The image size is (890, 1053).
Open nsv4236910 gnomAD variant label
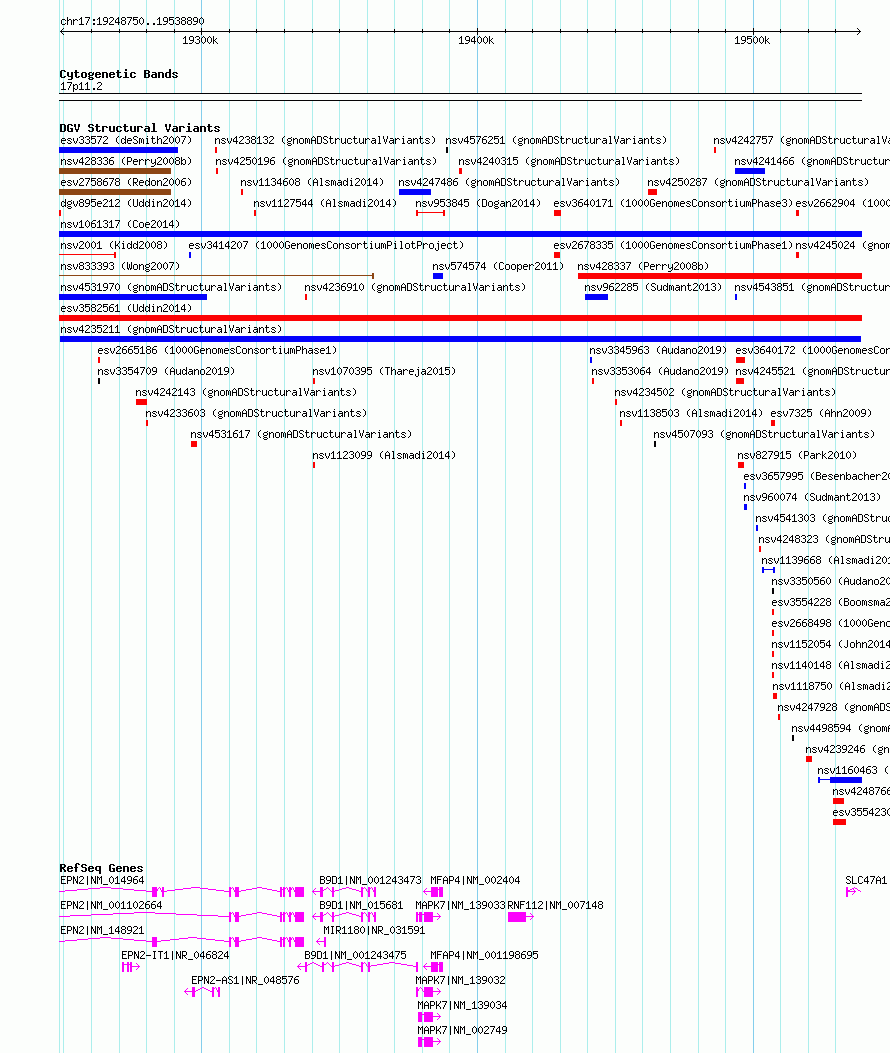(x=415, y=287)
